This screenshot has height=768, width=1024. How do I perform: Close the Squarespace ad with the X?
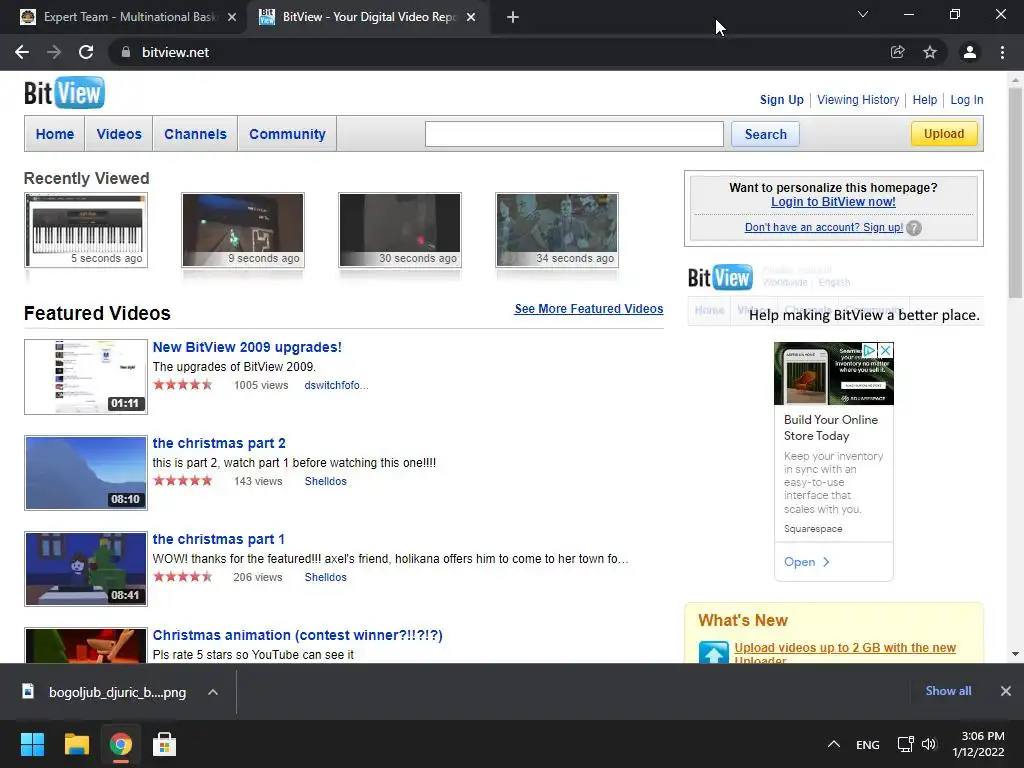tap(885, 350)
